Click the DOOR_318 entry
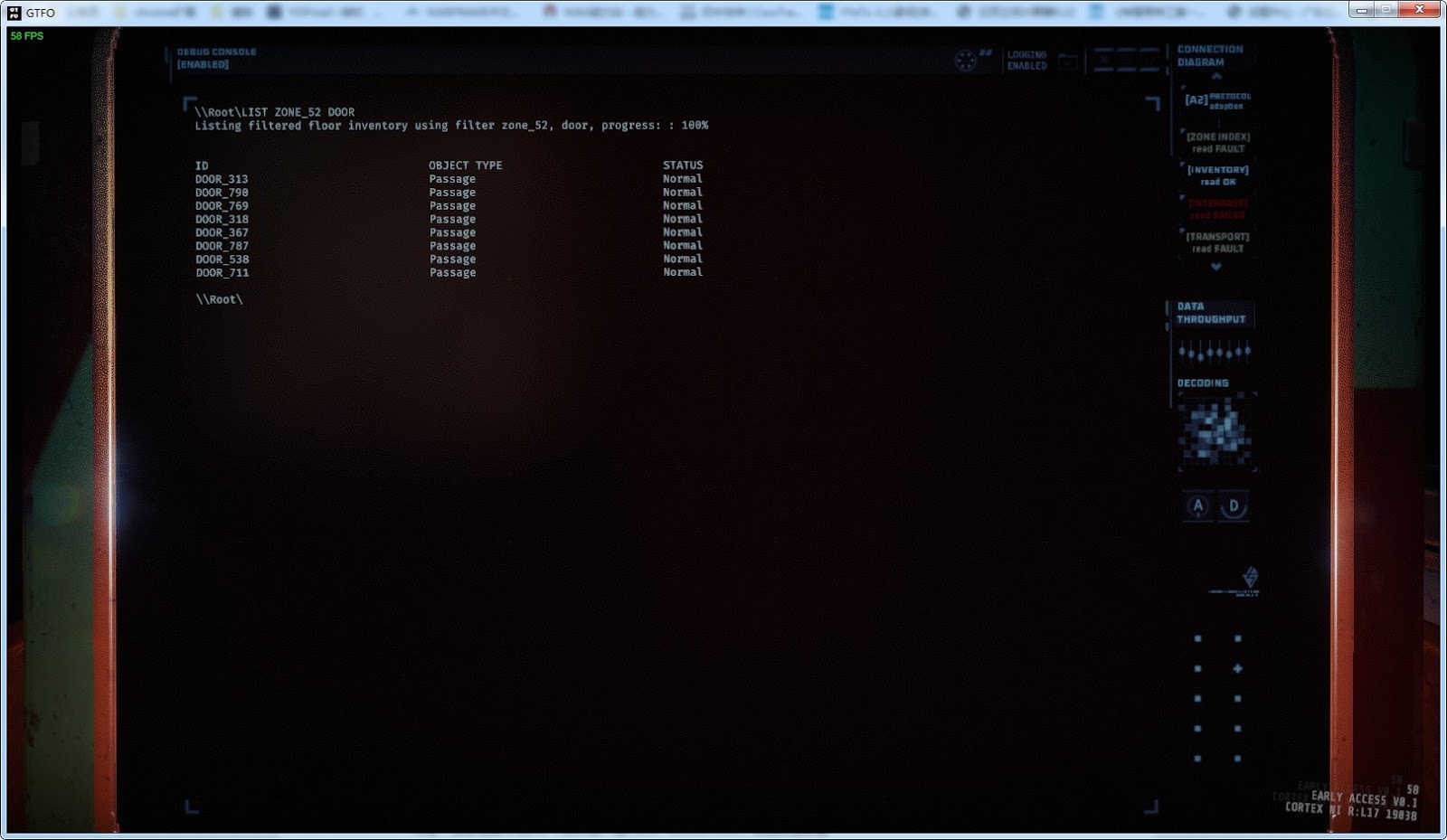The image size is (1447, 840). (x=222, y=219)
